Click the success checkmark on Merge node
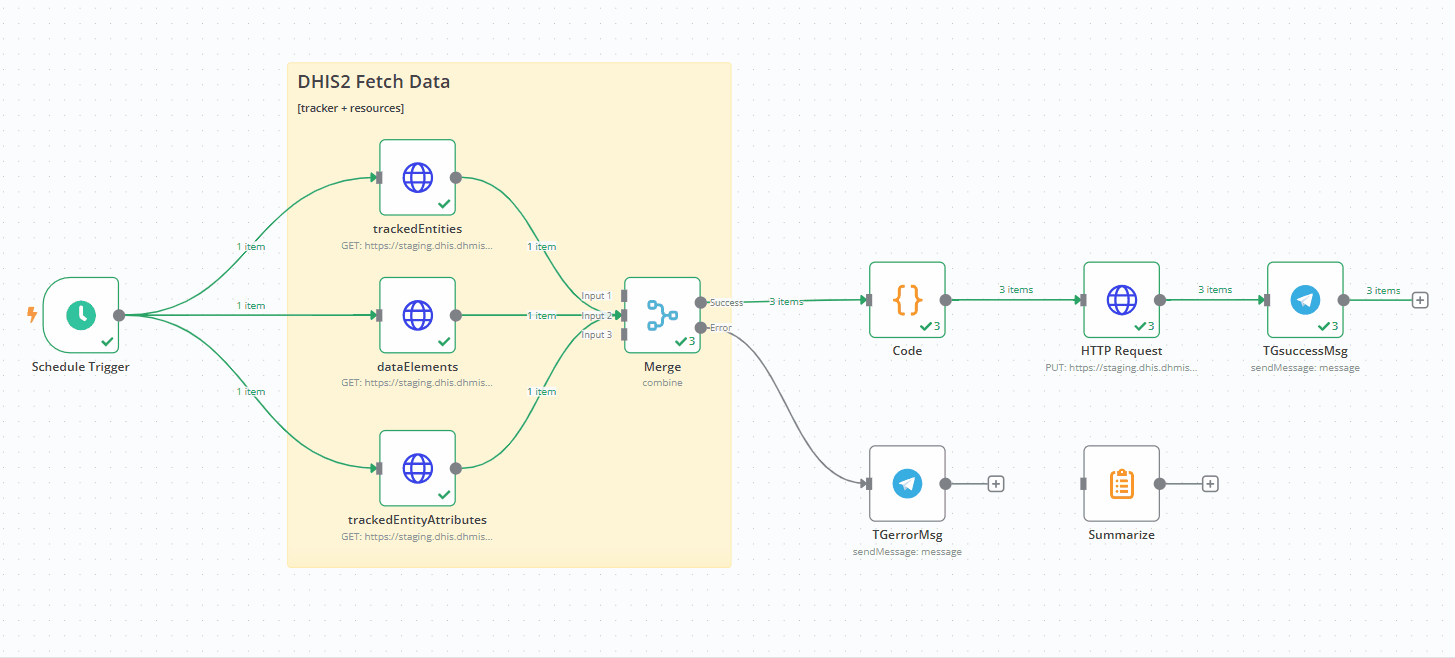This screenshot has width=1455, height=658. pos(681,342)
